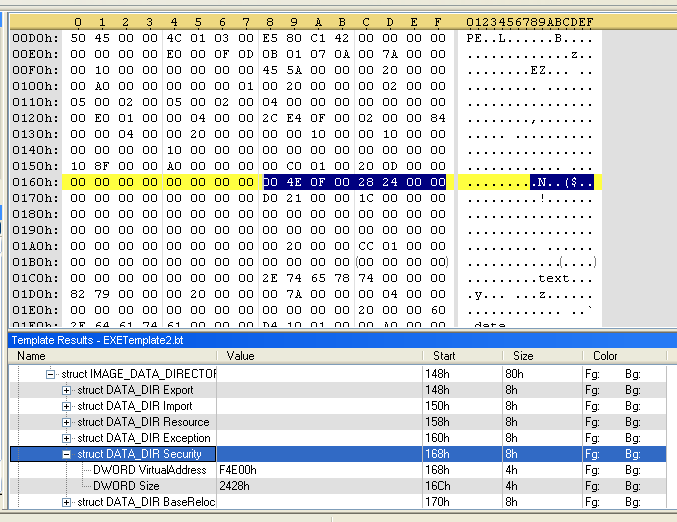The height and width of the screenshot is (522, 677).
Task: Expand the struct DATA_DIR Exception node
Action: [67, 438]
